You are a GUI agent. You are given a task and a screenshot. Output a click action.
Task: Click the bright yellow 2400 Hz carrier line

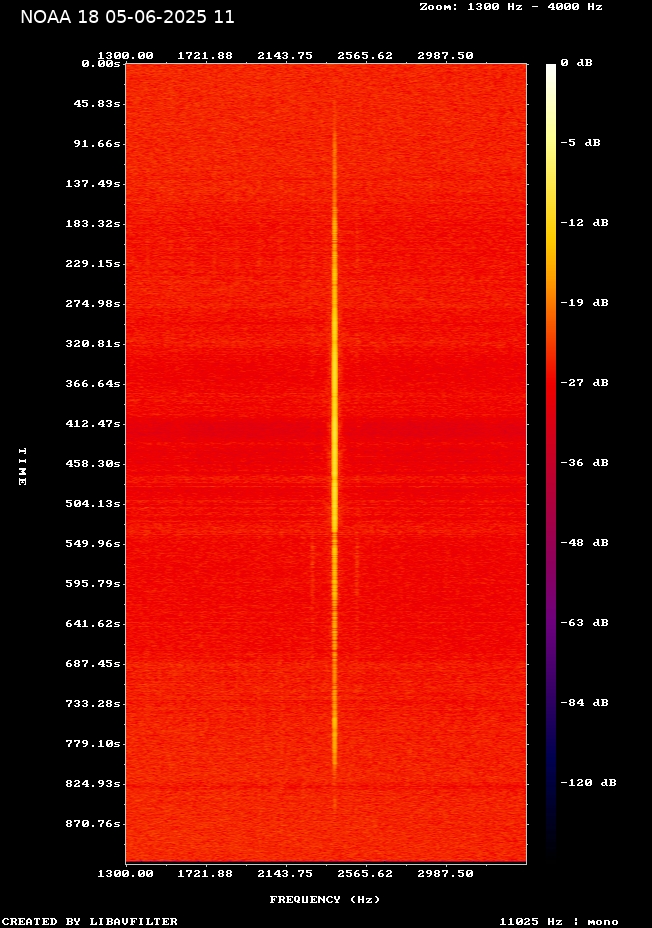[334, 456]
